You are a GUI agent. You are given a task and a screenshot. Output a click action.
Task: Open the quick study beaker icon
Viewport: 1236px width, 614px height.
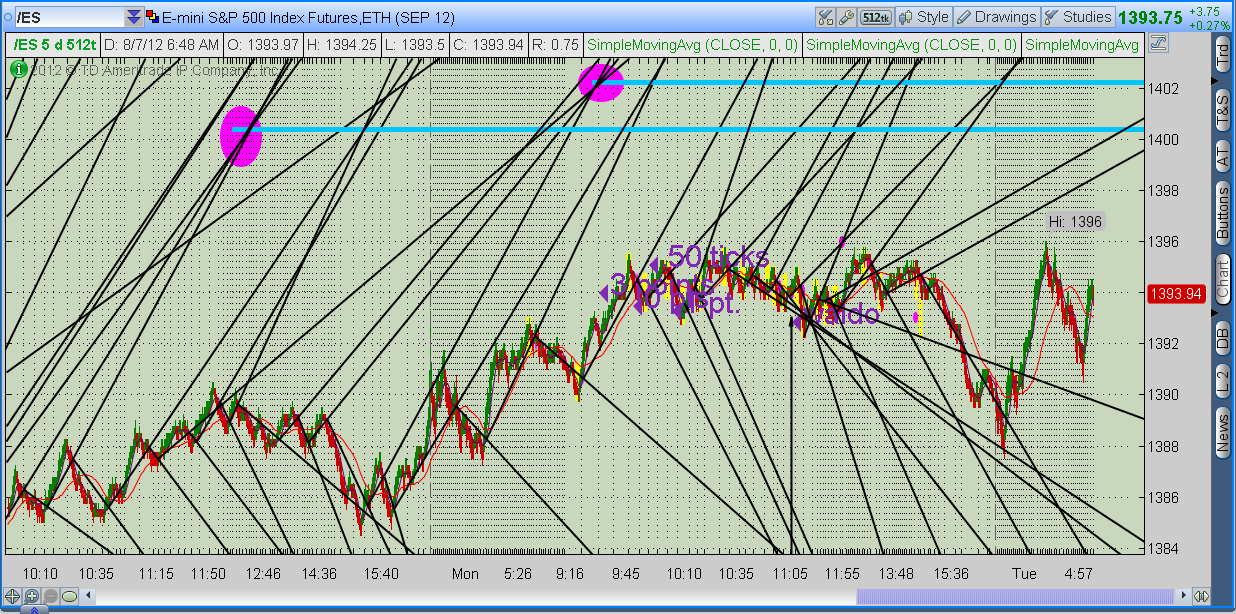click(825, 17)
